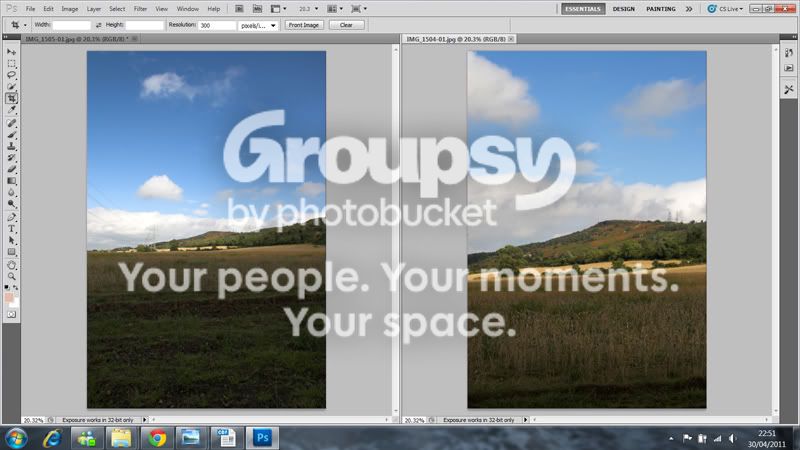Click the Height input field
The height and width of the screenshot is (450, 800).
(144, 25)
